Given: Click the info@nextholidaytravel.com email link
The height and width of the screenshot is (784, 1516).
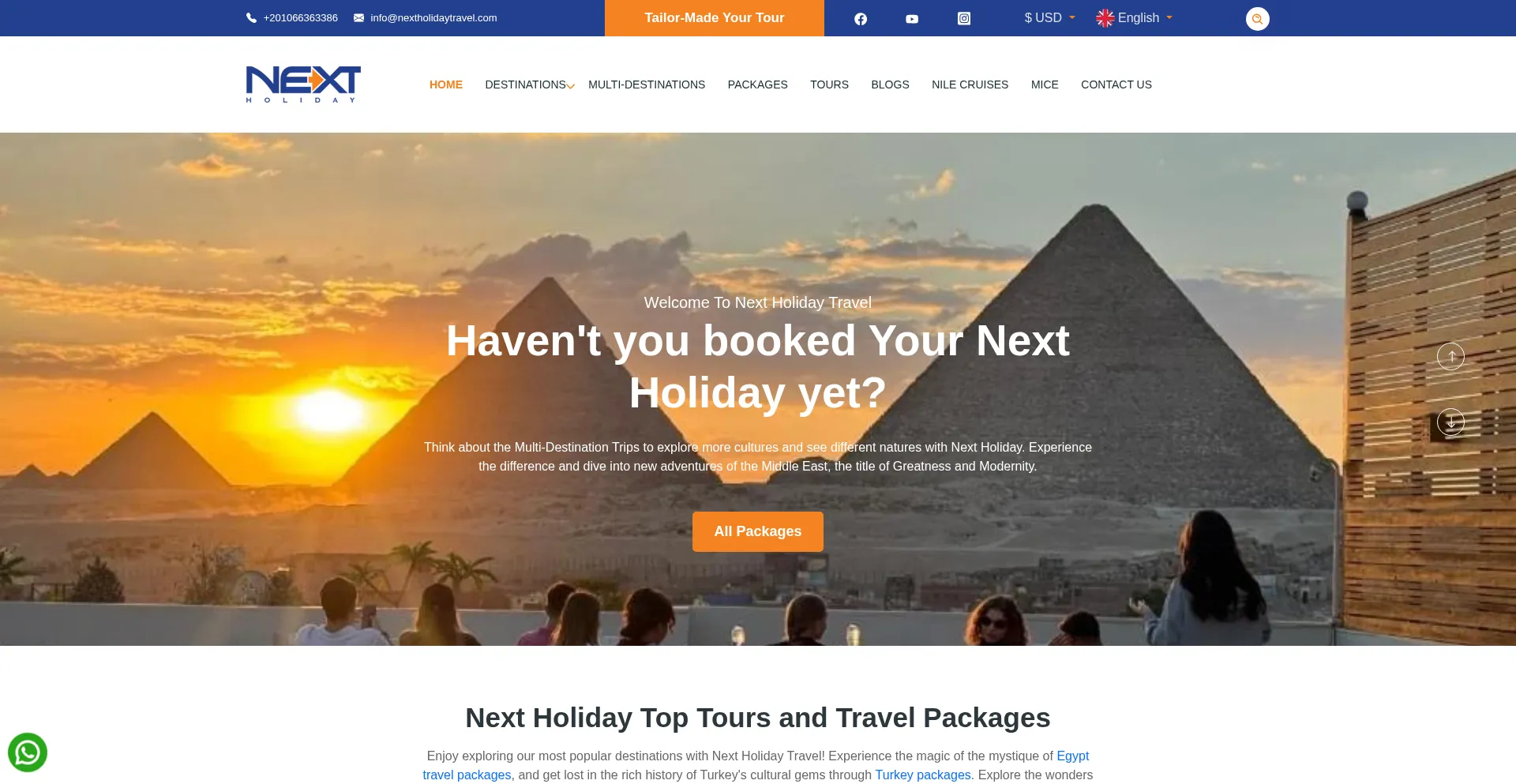Looking at the screenshot, I should 433,17.
